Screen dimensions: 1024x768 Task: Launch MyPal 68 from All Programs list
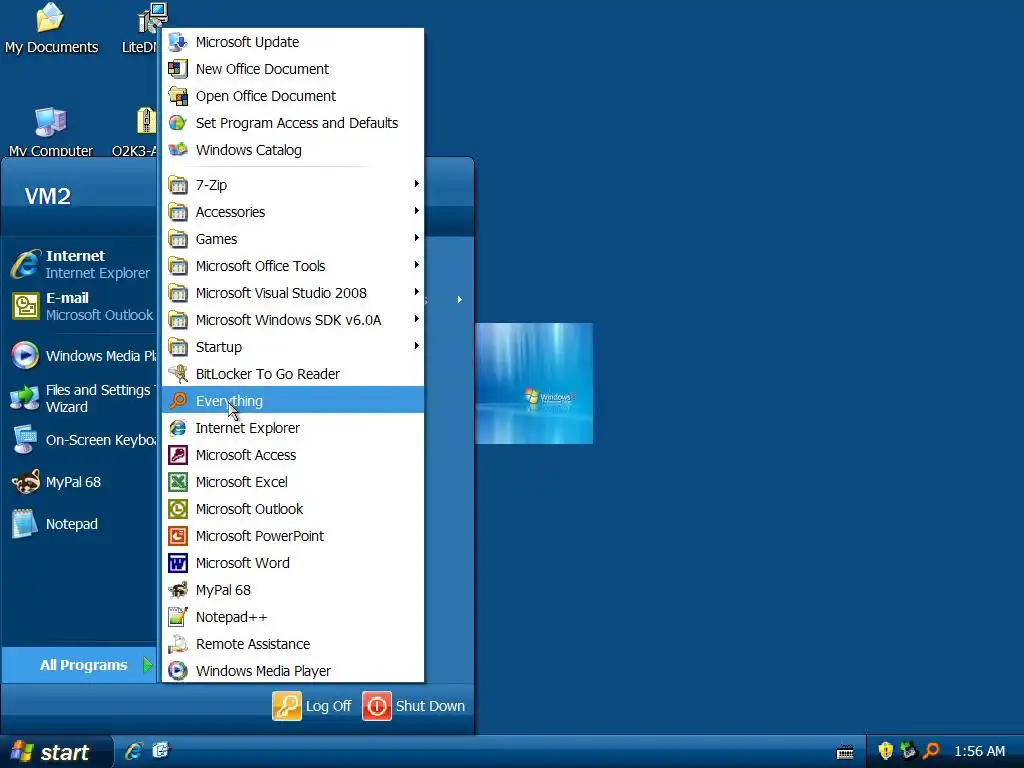293,590
